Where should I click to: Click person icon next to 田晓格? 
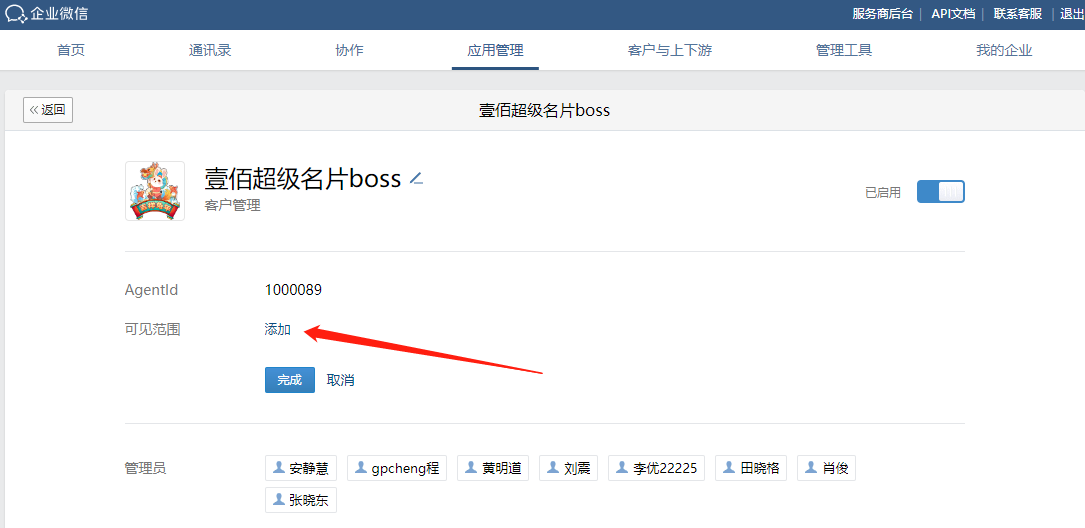click(729, 468)
